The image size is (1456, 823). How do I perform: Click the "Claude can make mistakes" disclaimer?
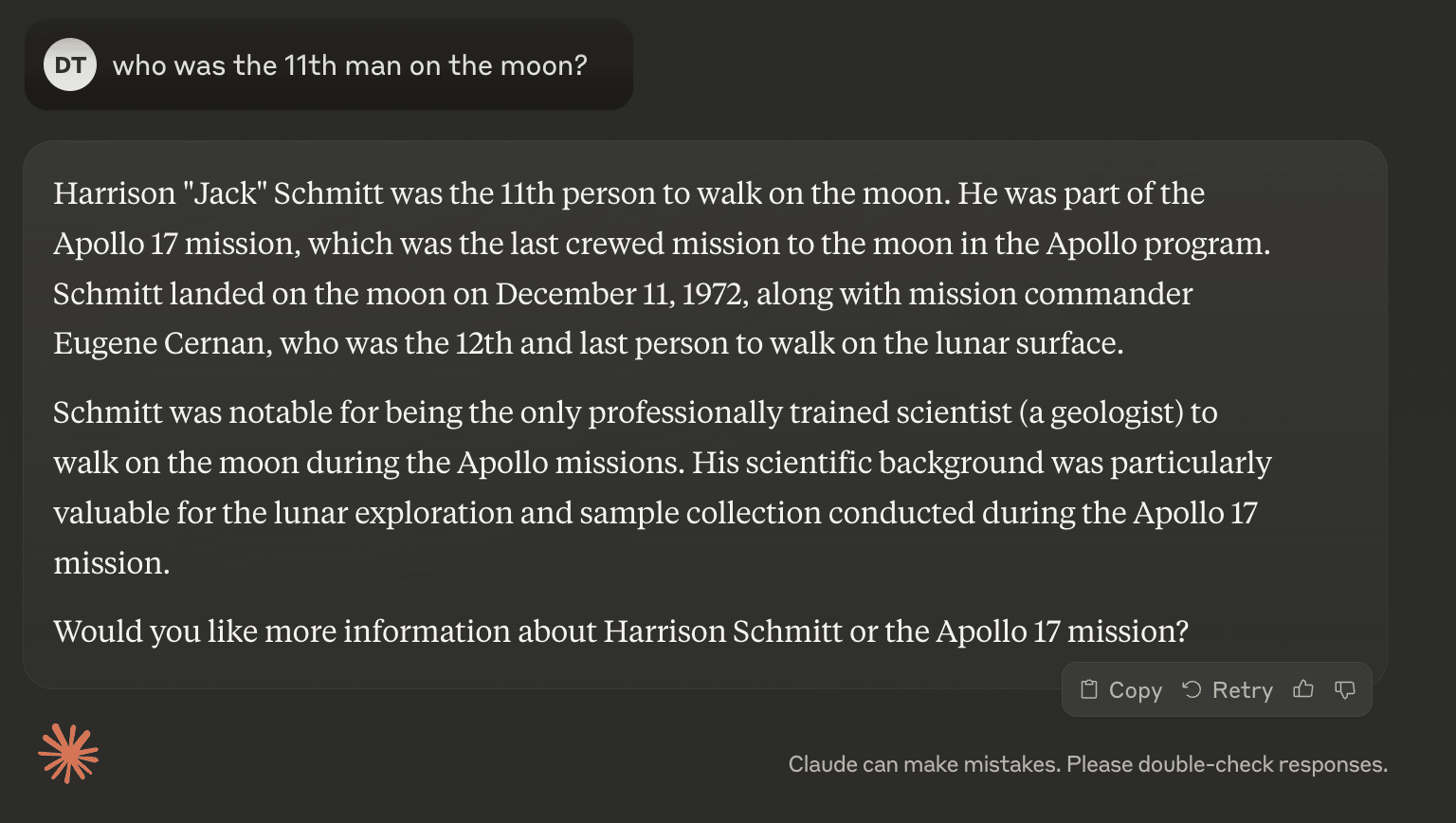pos(924,764)
